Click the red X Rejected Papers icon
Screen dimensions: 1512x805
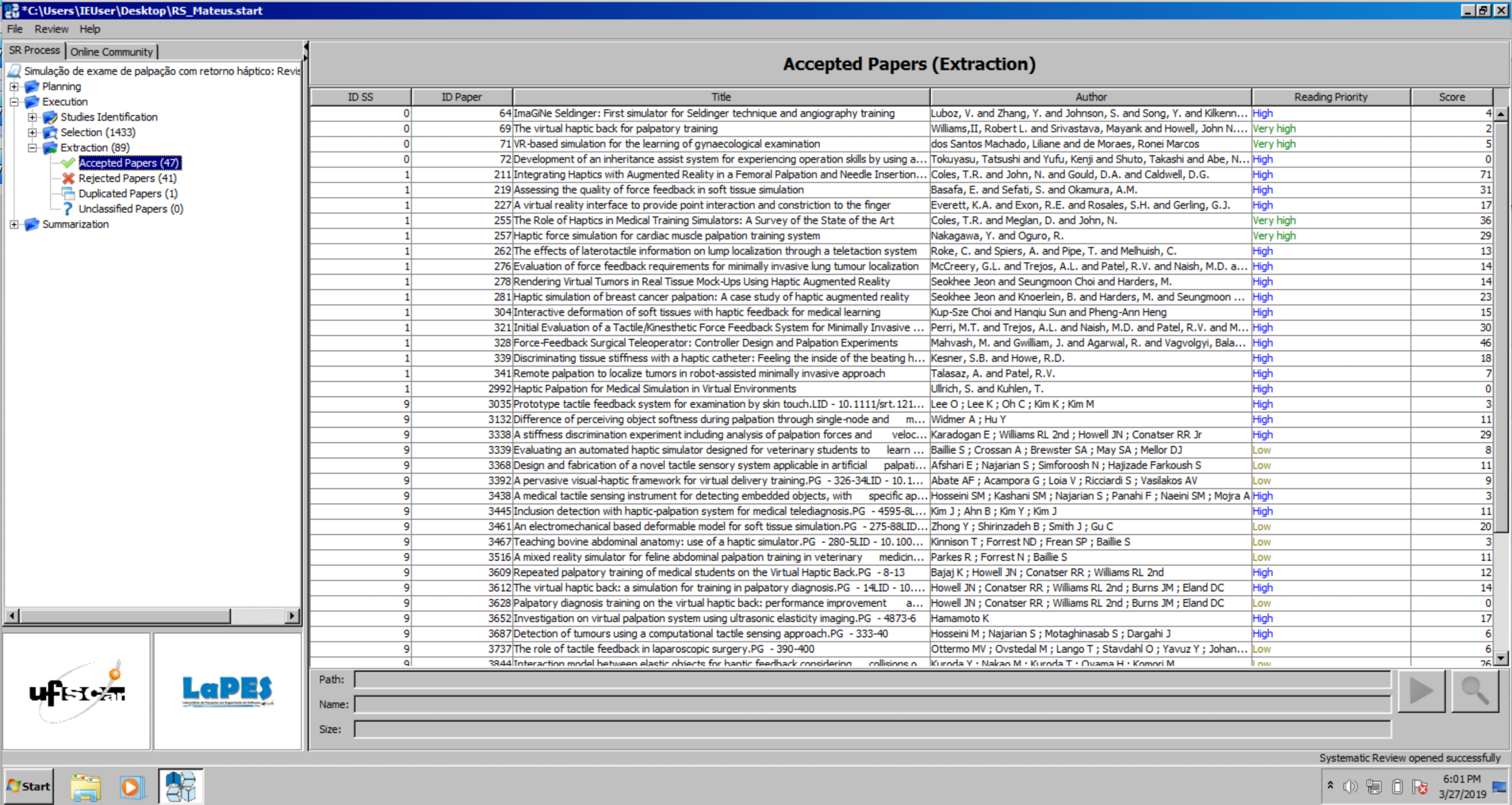[x=68, y=178]
